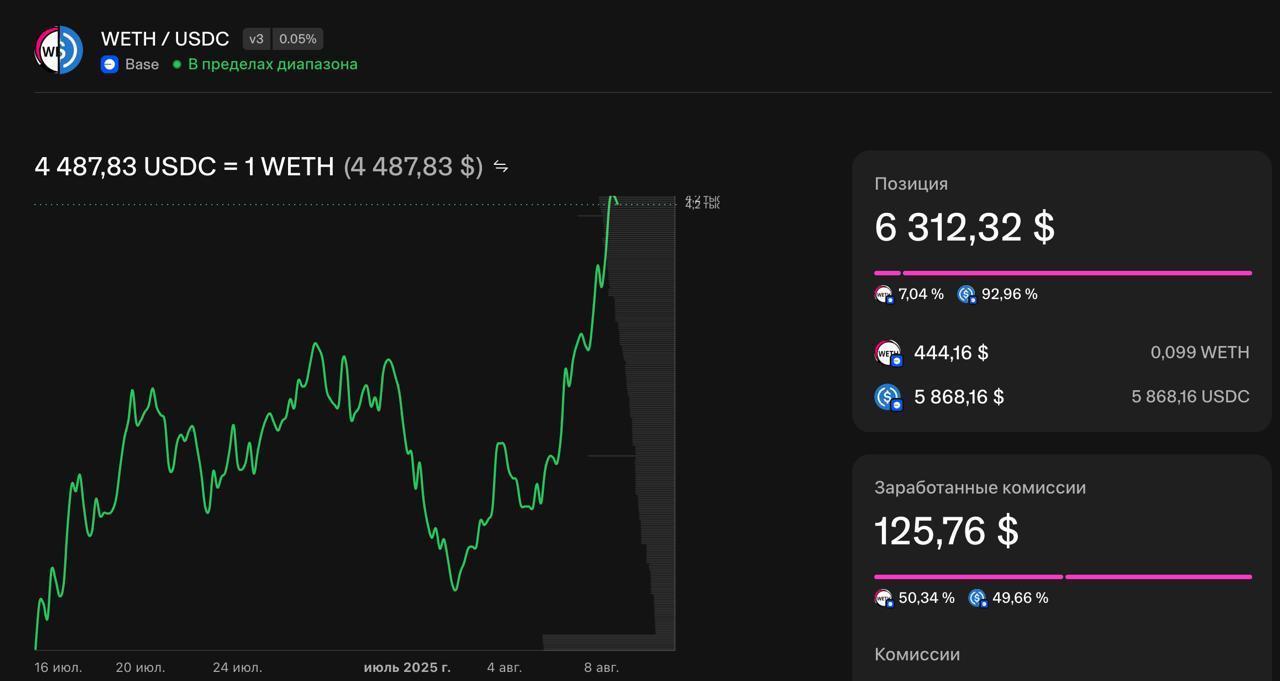
Task: Click the "5 868,16 $" USDC value
Action: pyautogui.click(x=959, y=397)
